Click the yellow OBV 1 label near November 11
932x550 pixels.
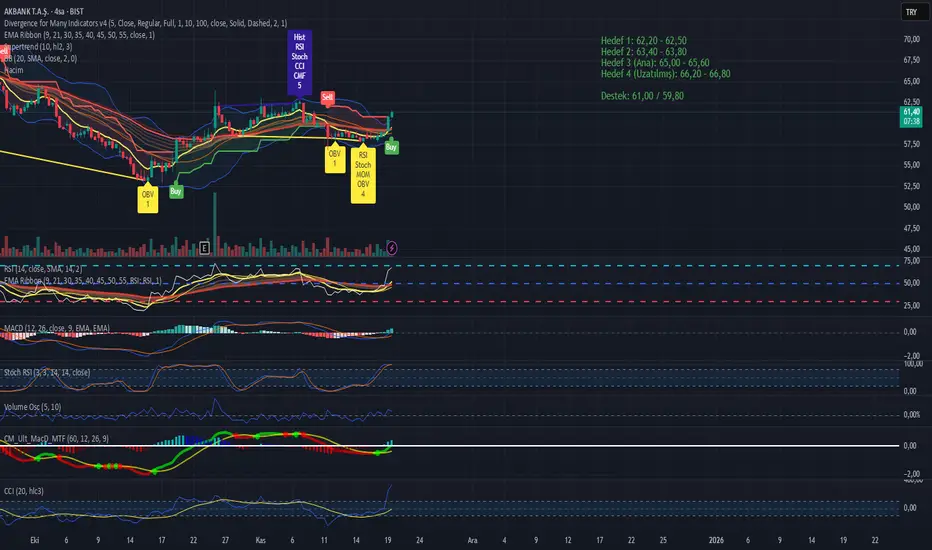pyautogui.click(x=335, y=159)
